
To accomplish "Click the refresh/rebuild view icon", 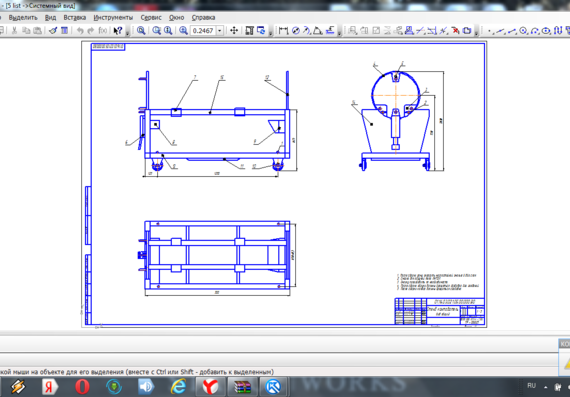I will pyautogui.click(x=261, y=31).
